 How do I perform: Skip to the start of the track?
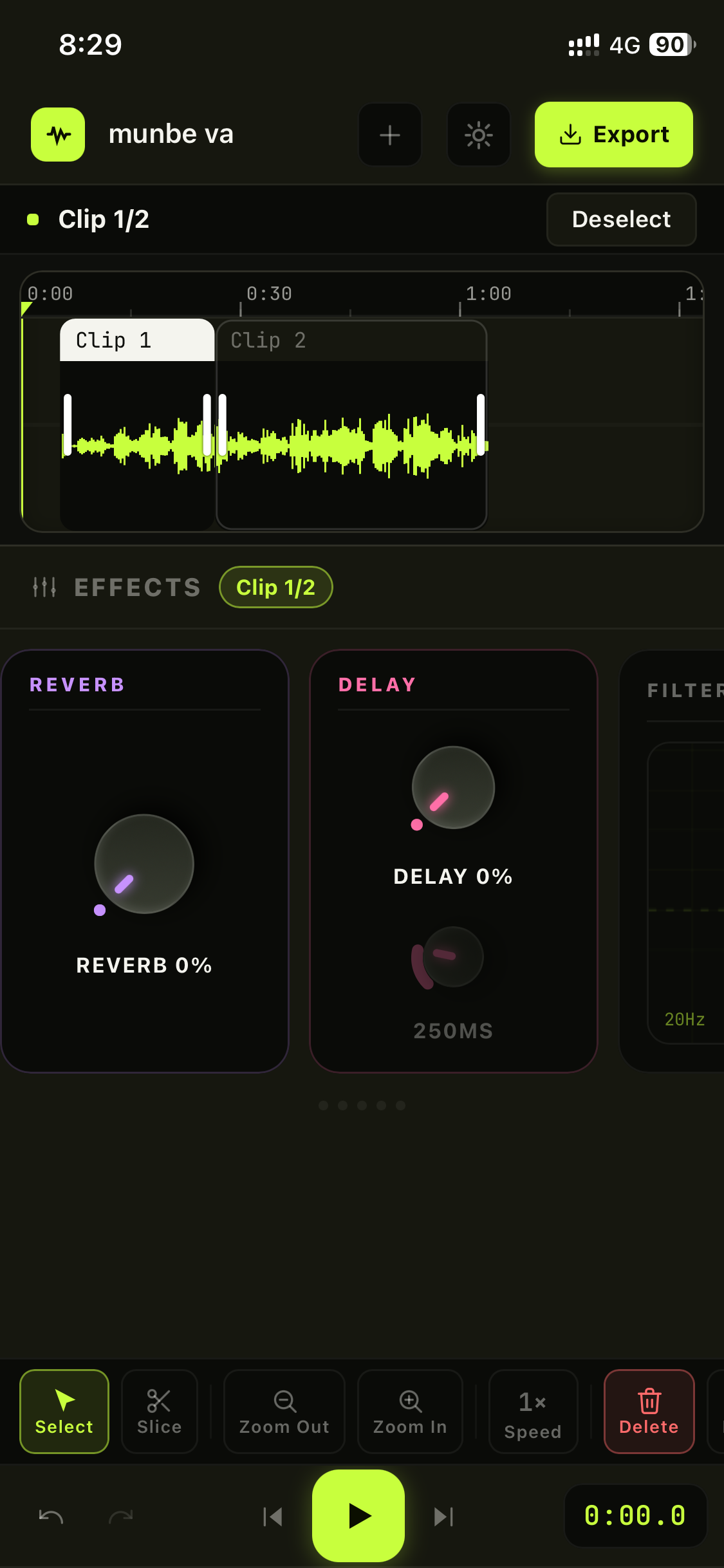[273, 1517]
